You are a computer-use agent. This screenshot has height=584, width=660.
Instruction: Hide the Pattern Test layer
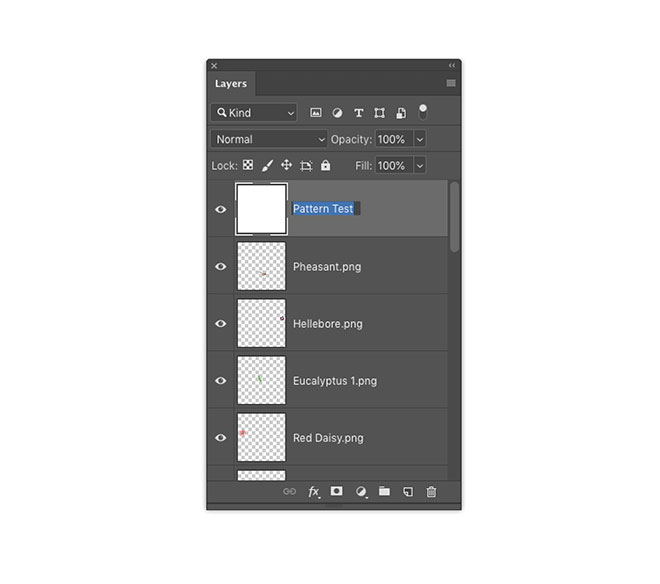tap(221, 209)
